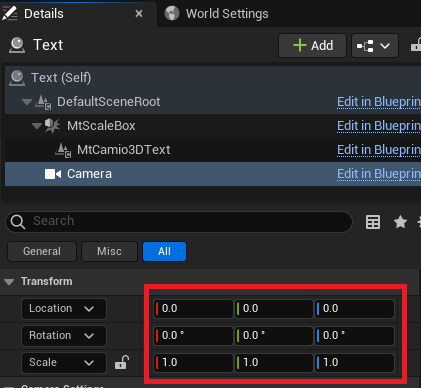Switch to the World Settings tab
The width and height of the screenshot is (421, 388).
[217, 14]
